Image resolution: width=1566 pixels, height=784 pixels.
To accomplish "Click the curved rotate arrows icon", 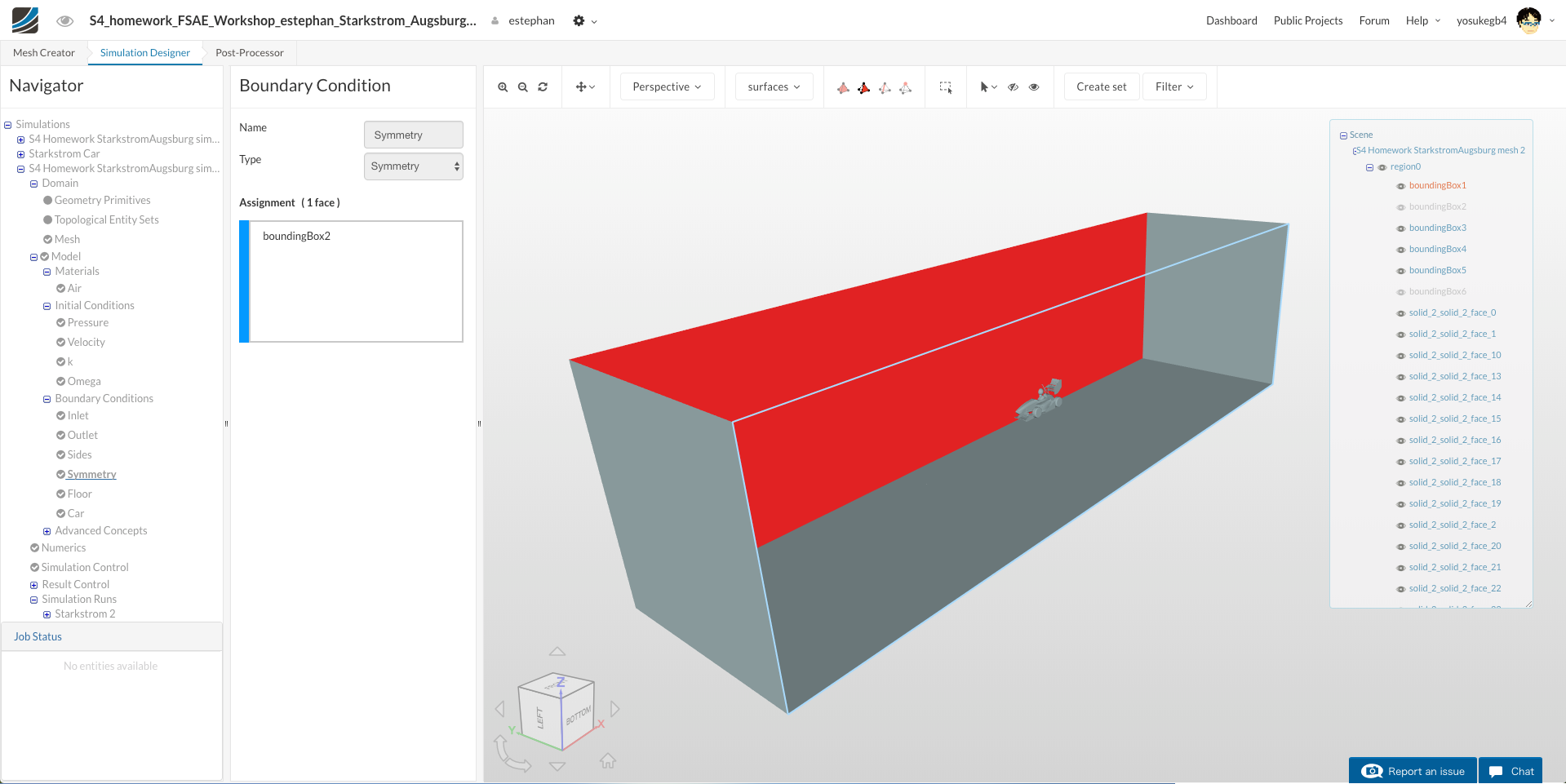I will pos(512,754).
